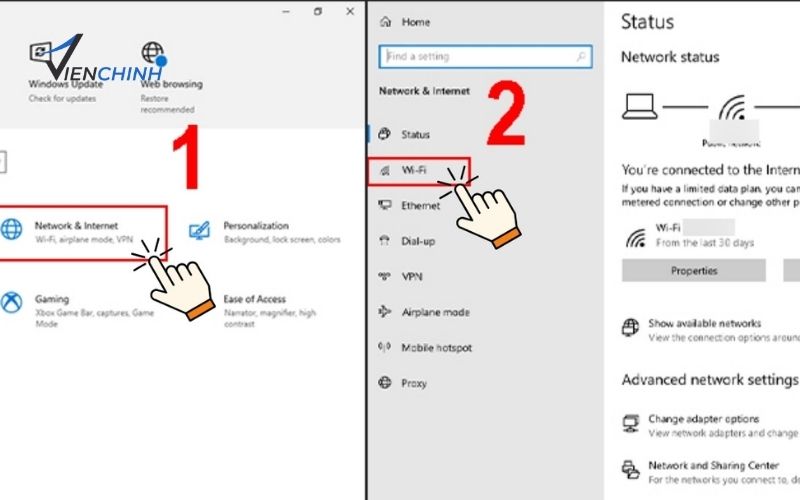Screen dimensions: 800x500
Task: Click the Network and Sharing Center icon
Action: (631, 469)
